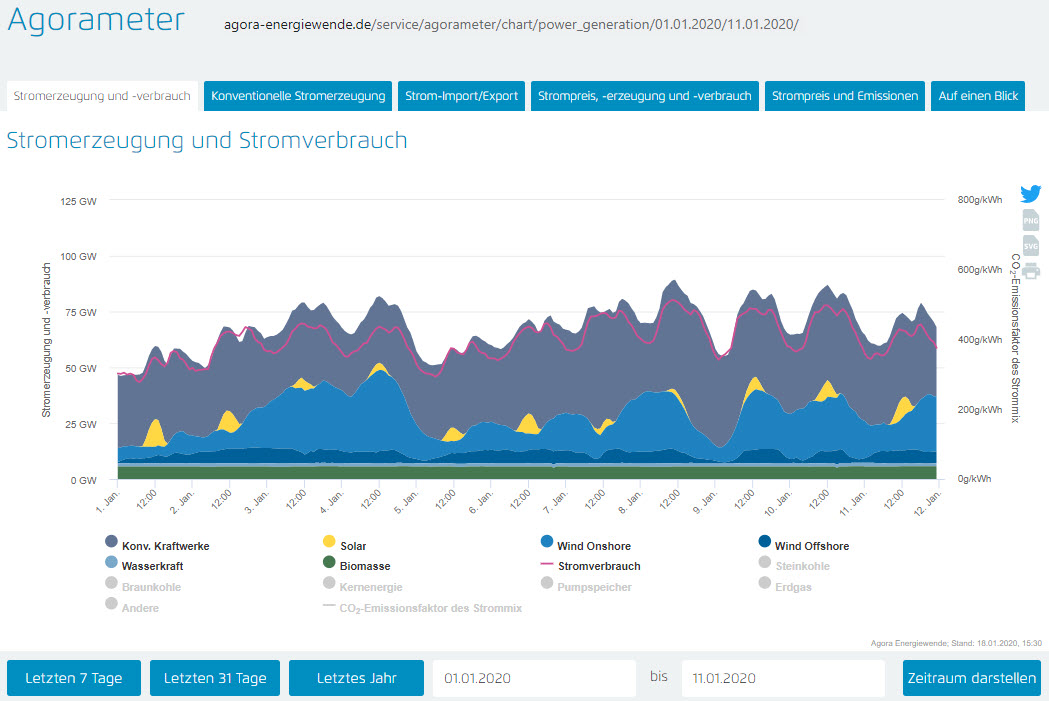Screen dimensions: 1049x701
Task: Toggle the Stromverbrauch line in legend
Action: pos(599,566)
